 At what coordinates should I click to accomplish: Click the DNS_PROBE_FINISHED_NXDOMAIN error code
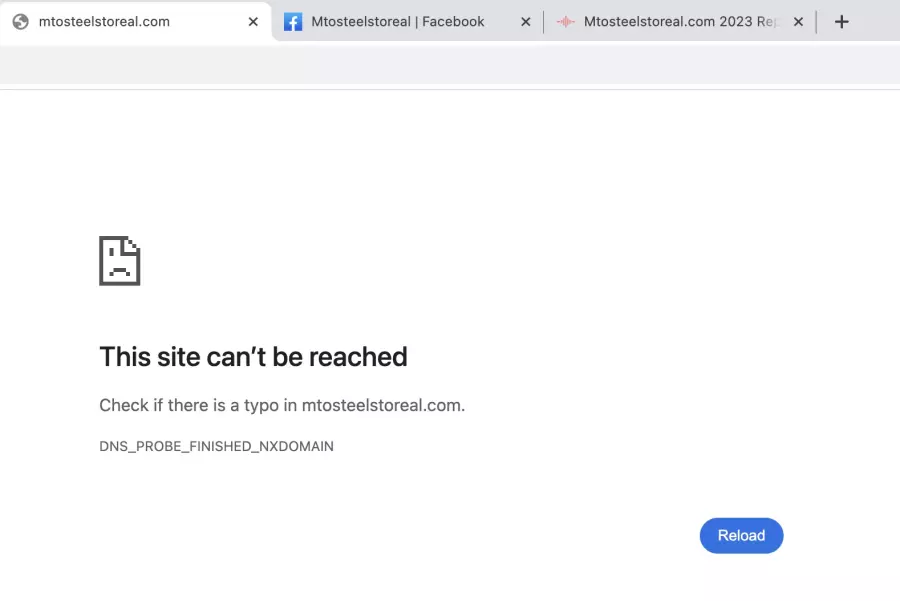[216, 446]
